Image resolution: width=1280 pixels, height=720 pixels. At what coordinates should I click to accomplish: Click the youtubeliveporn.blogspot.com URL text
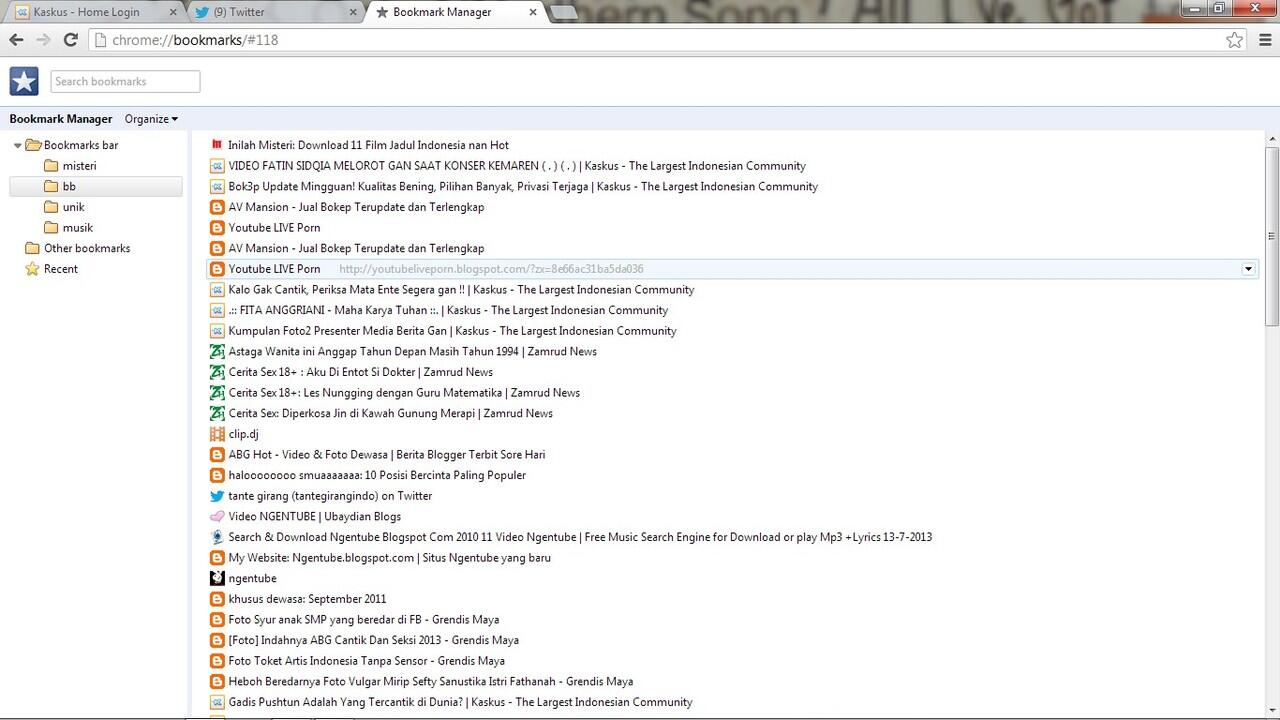point(491,269)
